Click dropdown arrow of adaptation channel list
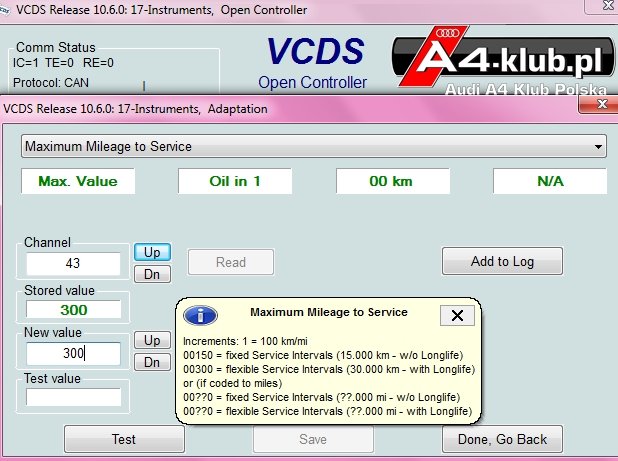Screen dimensions: 618x461 (x=598, y=147)
